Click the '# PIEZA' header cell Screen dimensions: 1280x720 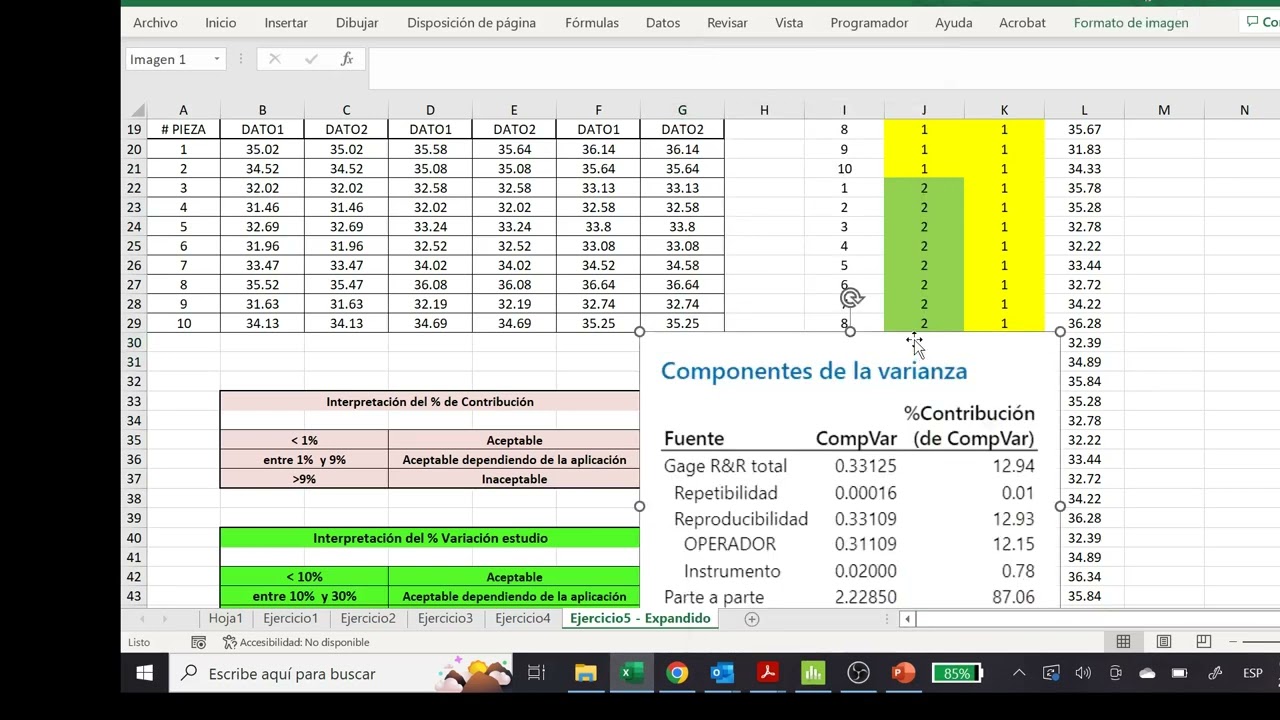(x=183, y=129)
